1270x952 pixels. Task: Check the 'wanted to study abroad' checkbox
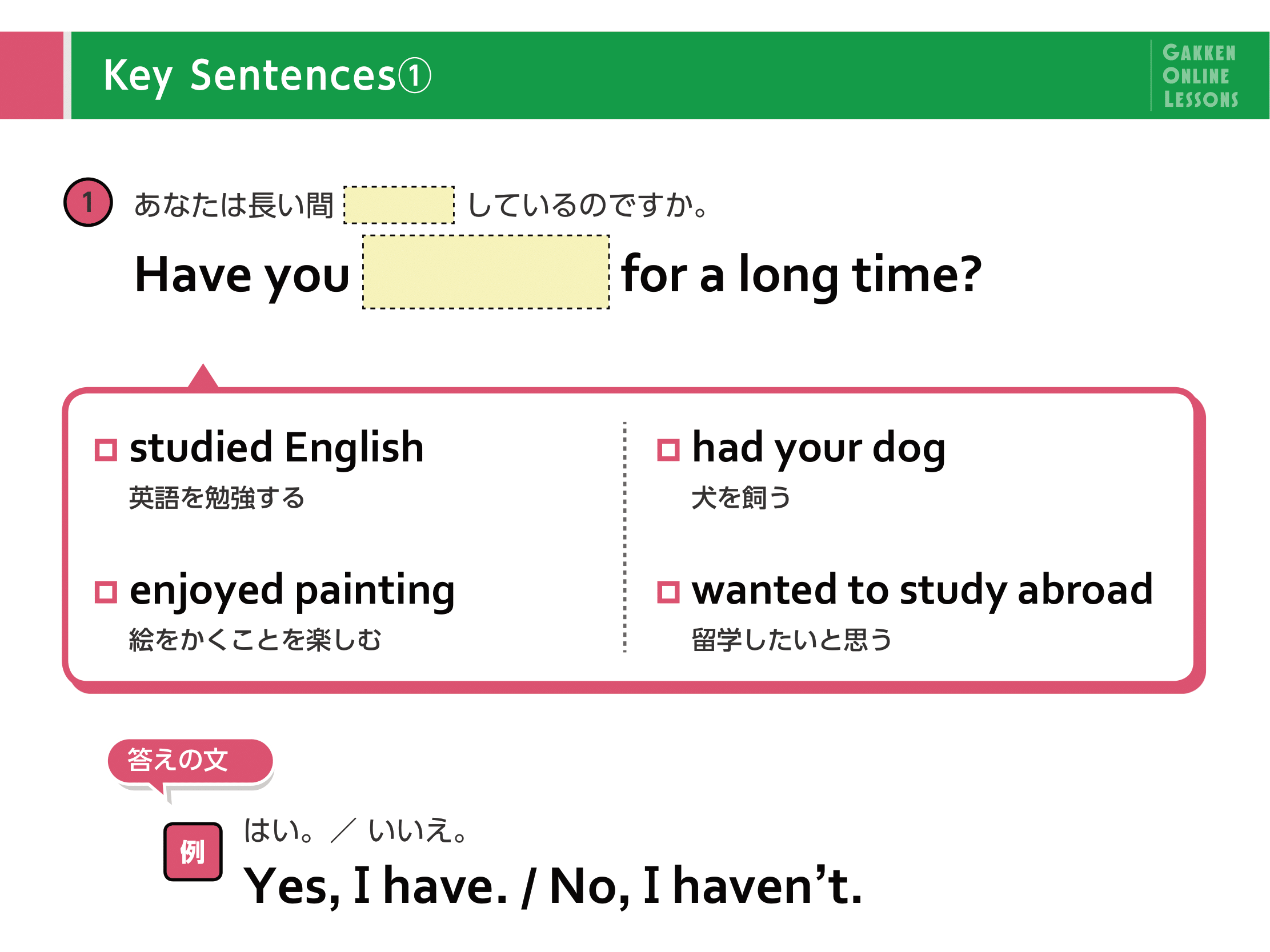click(x=668, y=592)
